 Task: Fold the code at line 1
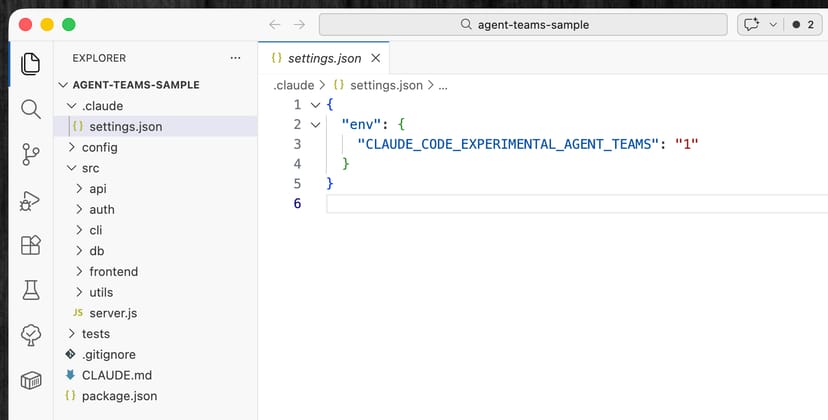(315, 105)
